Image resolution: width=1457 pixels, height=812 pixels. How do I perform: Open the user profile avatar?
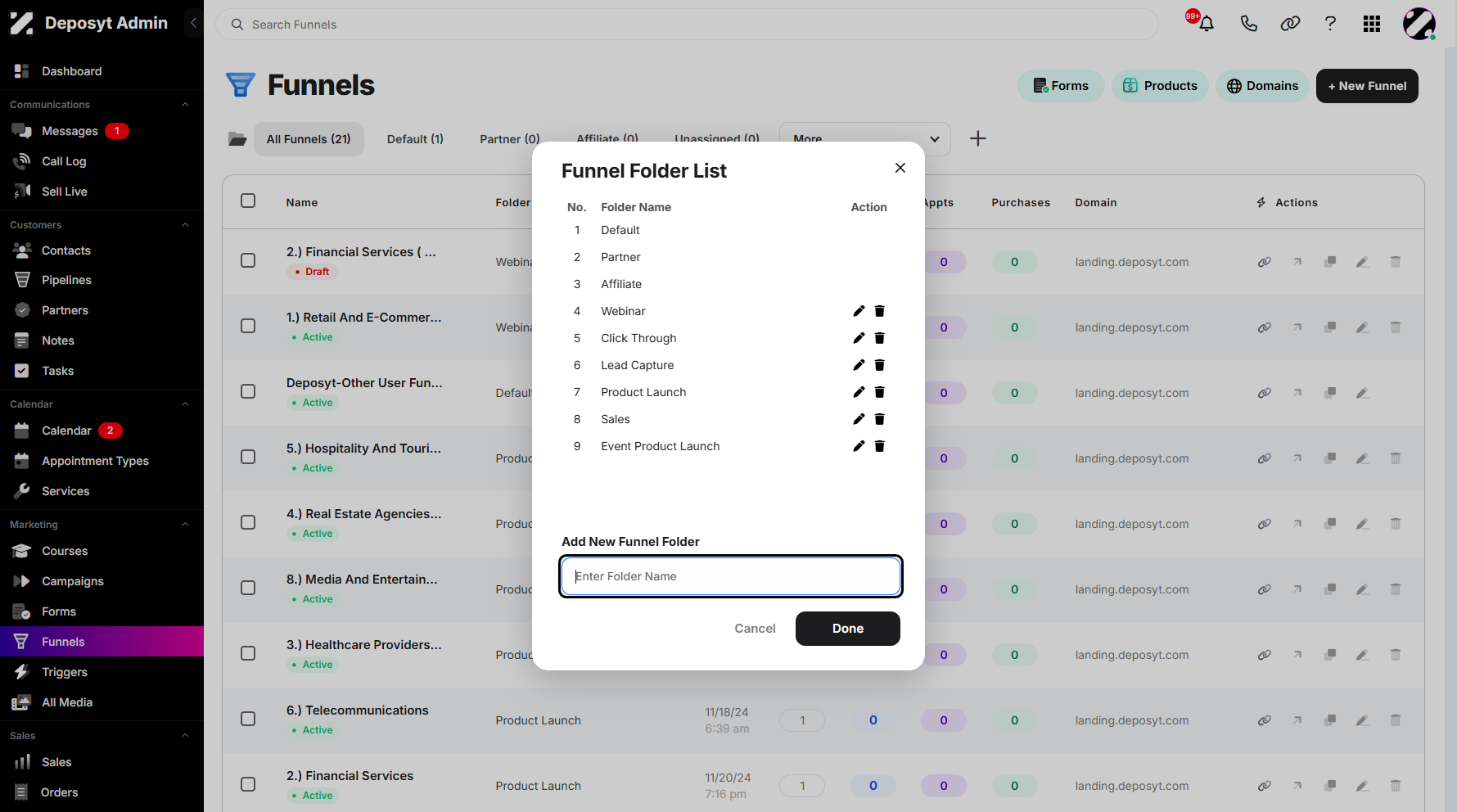[x=1419, y=24]
